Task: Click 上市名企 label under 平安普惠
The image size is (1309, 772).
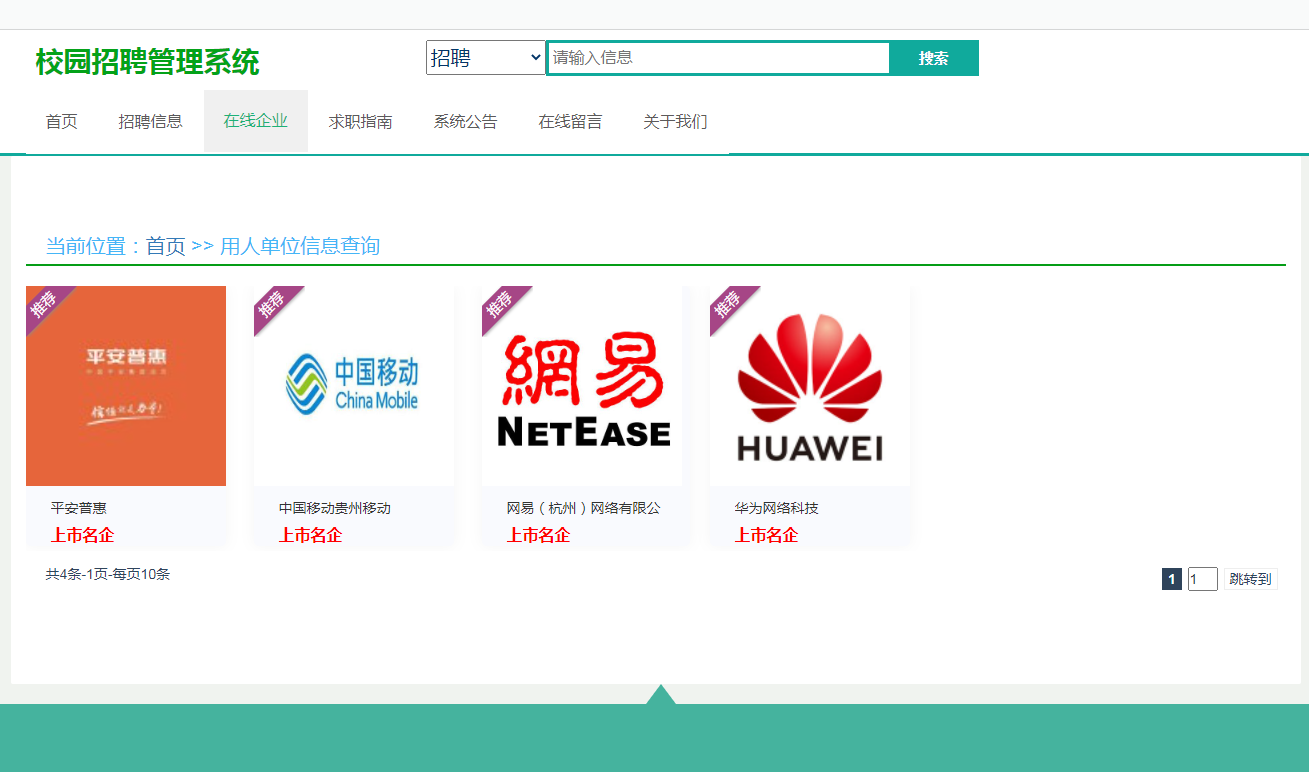Action: click(82, 535)
